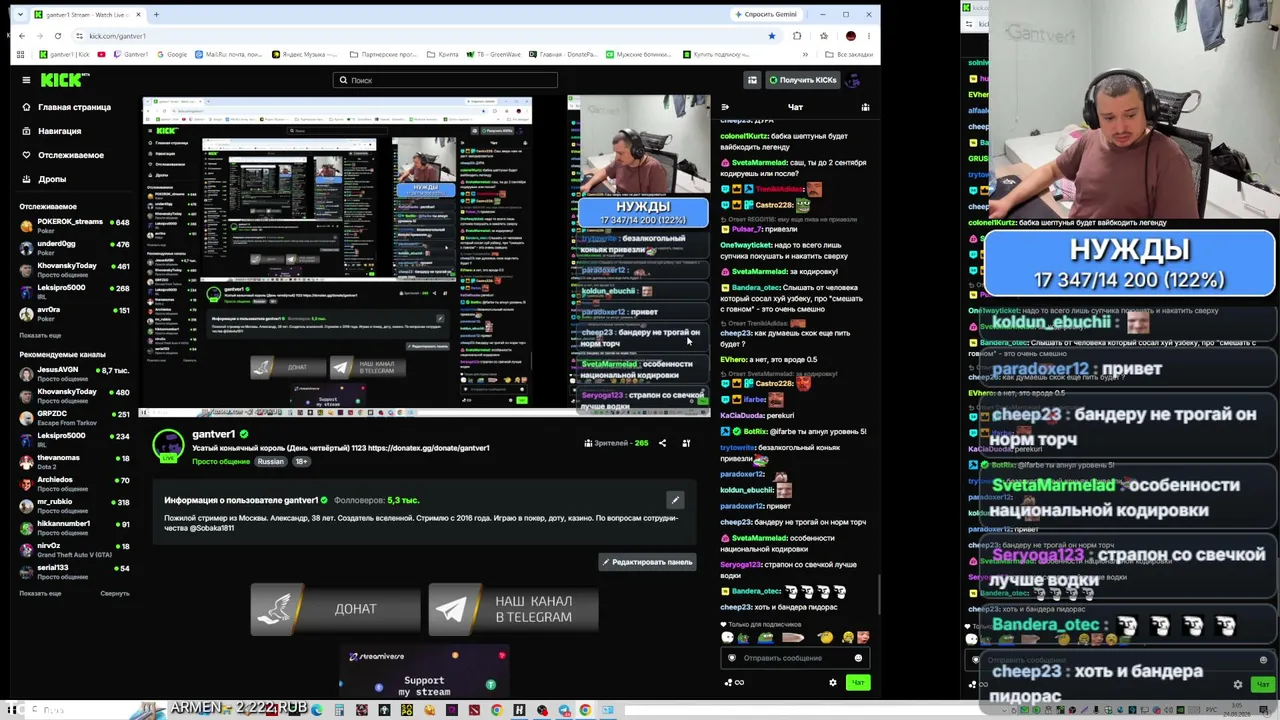Edit the user info with pencil icon
Image resolution: width=1280 pixels, height=720 pixels.
(x=675, y=500)
